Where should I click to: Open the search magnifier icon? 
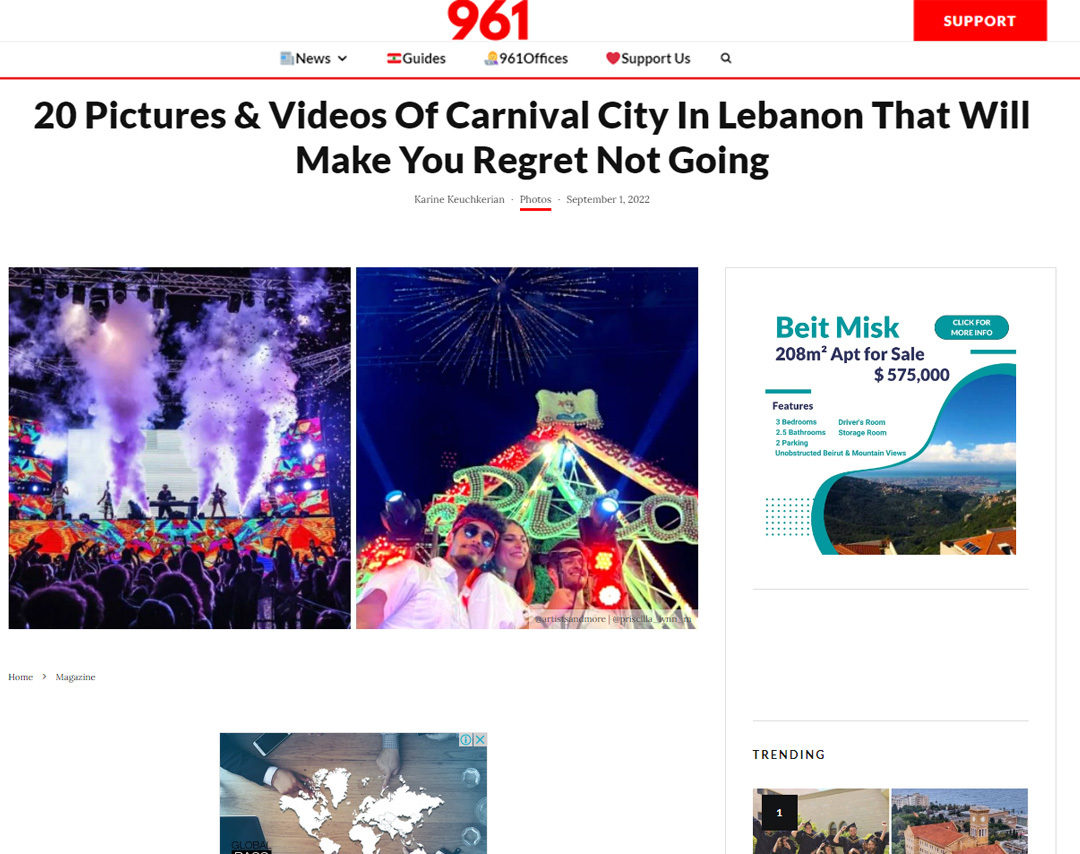pos(726,59)
